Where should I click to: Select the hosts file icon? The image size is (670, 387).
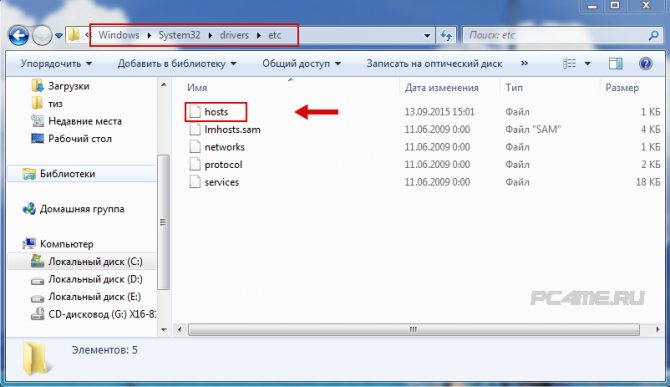[195, 112]
